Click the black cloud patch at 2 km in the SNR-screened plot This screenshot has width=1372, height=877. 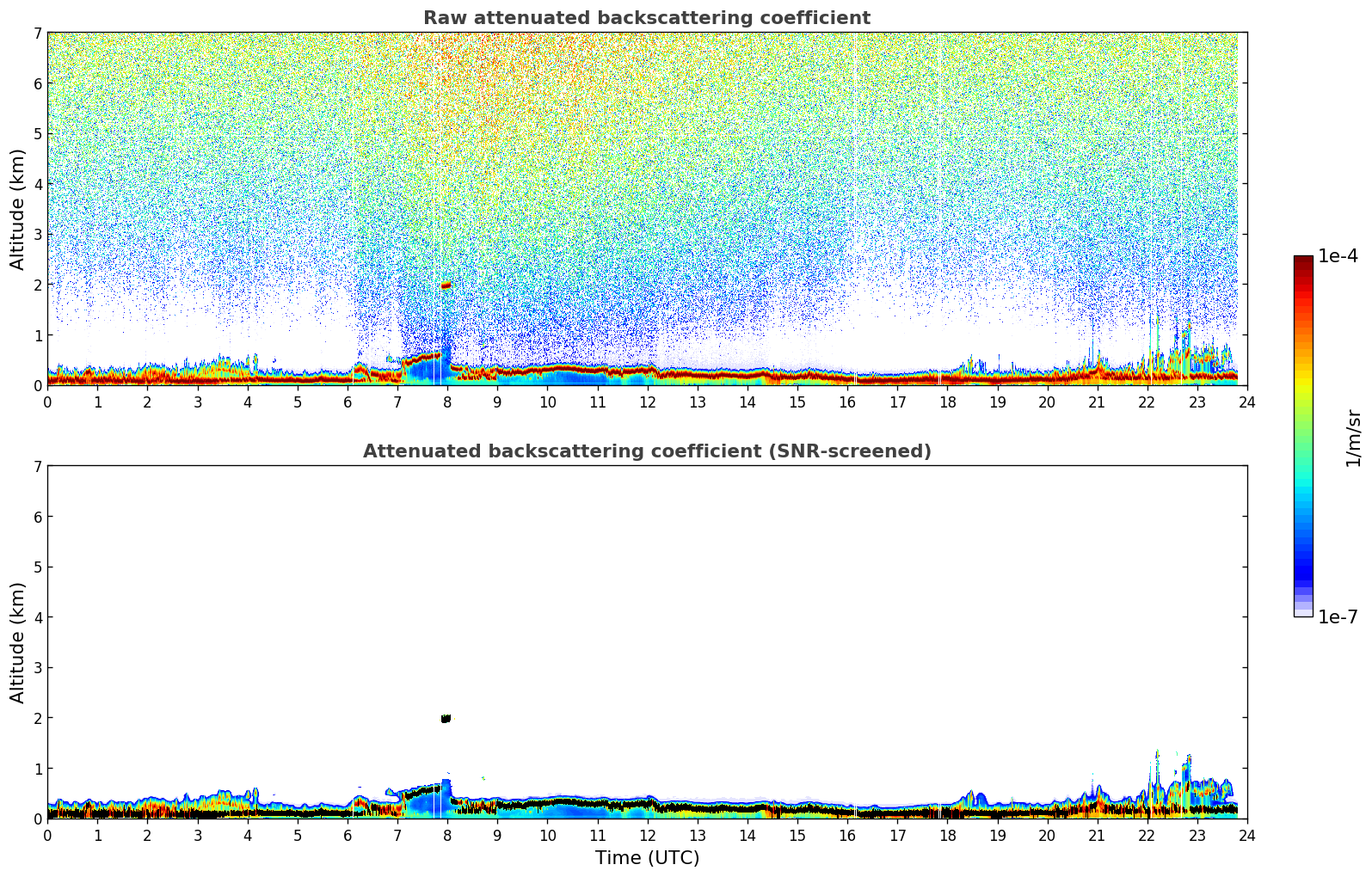(x=446, y=718)
